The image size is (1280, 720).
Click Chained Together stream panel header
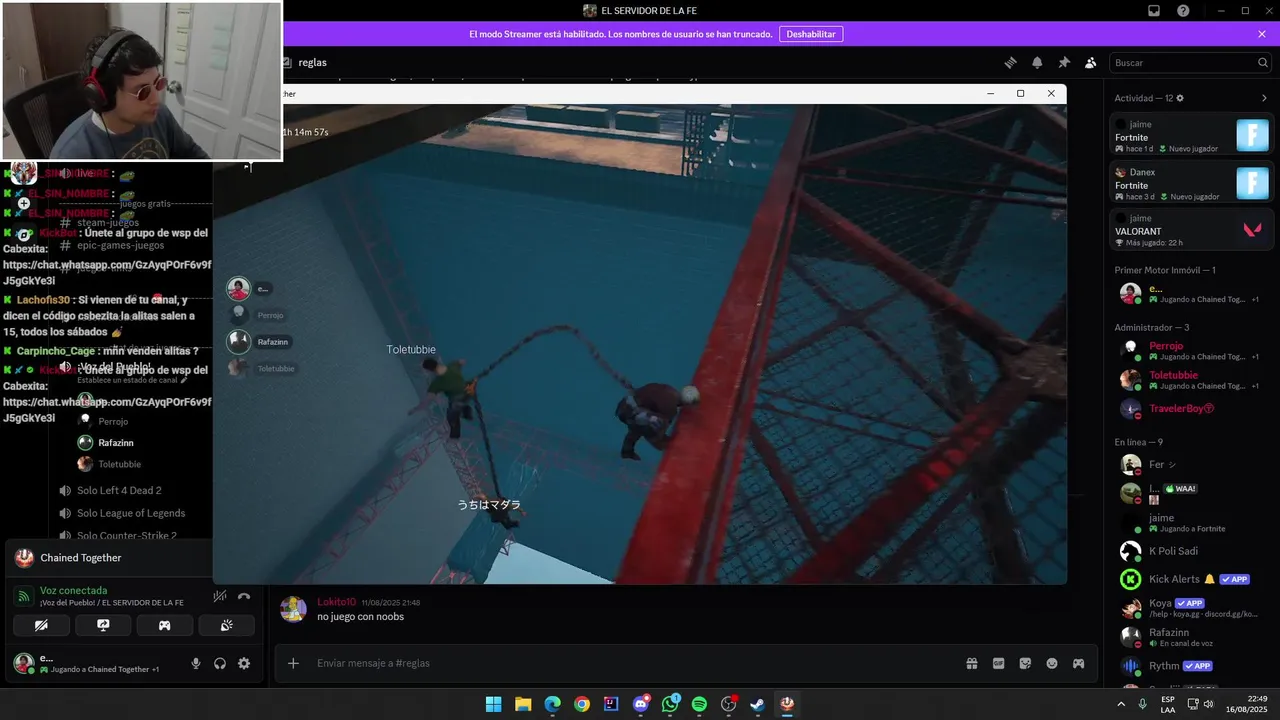109,558
